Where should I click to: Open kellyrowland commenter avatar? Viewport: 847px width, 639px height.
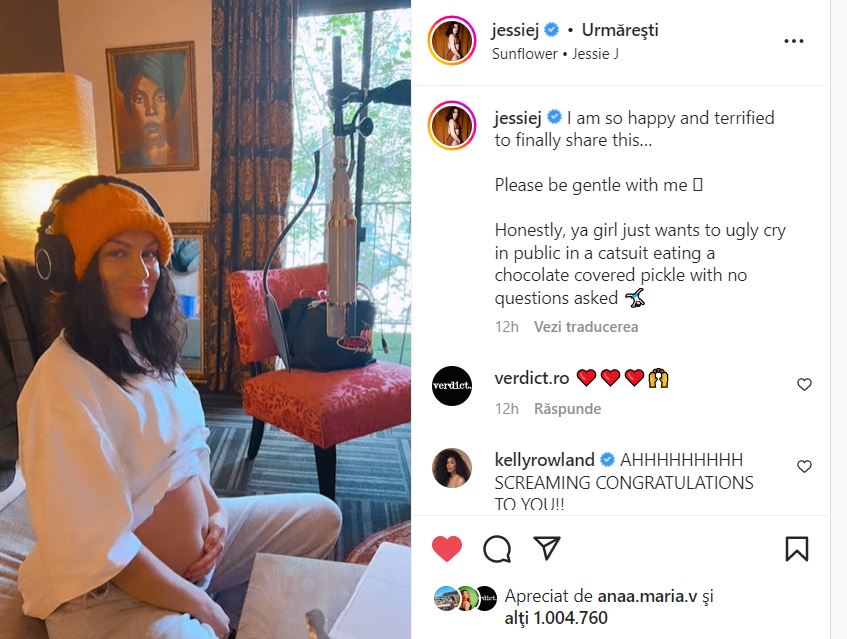[452, 468]
